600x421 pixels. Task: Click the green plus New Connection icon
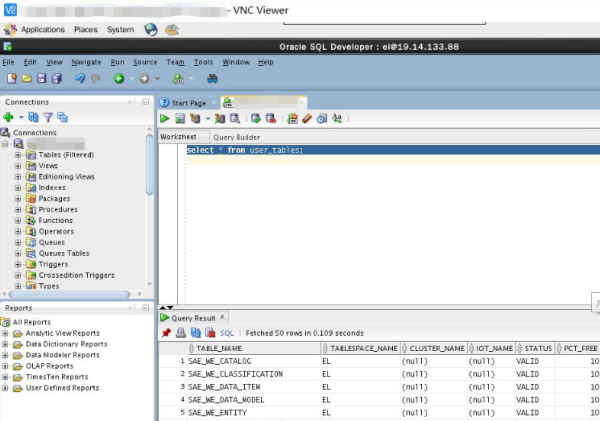click(8, 117)
